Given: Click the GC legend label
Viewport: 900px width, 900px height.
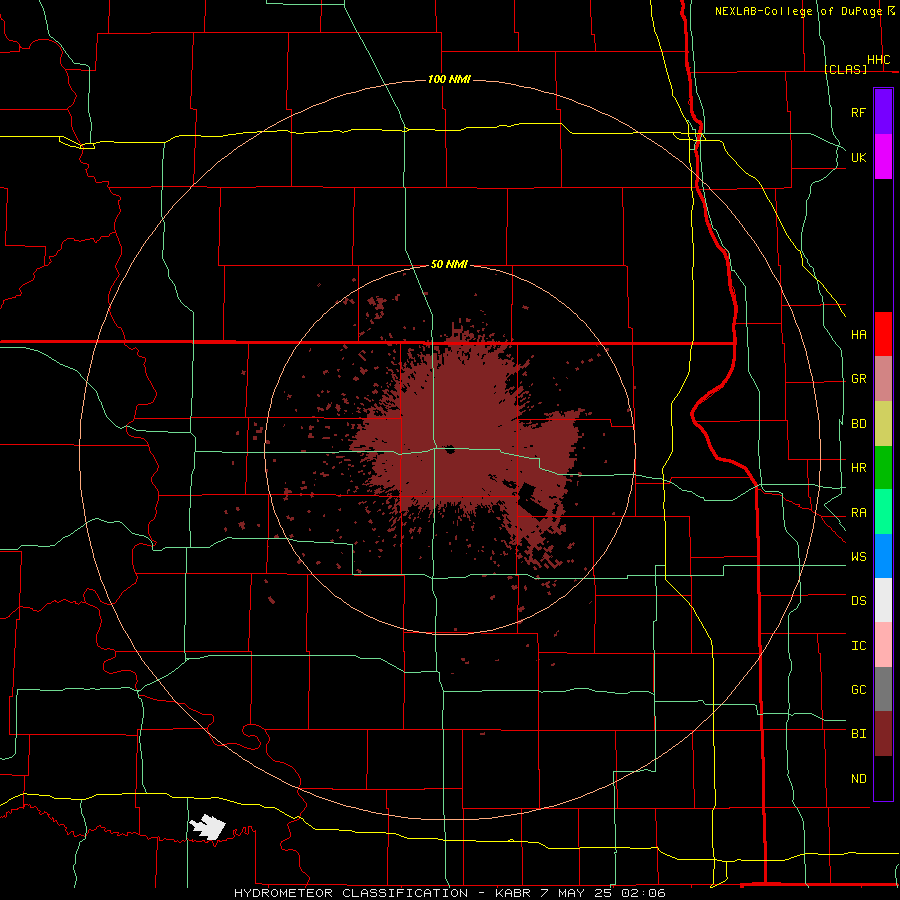Looking at the screenshot, I should click(858, 690).
